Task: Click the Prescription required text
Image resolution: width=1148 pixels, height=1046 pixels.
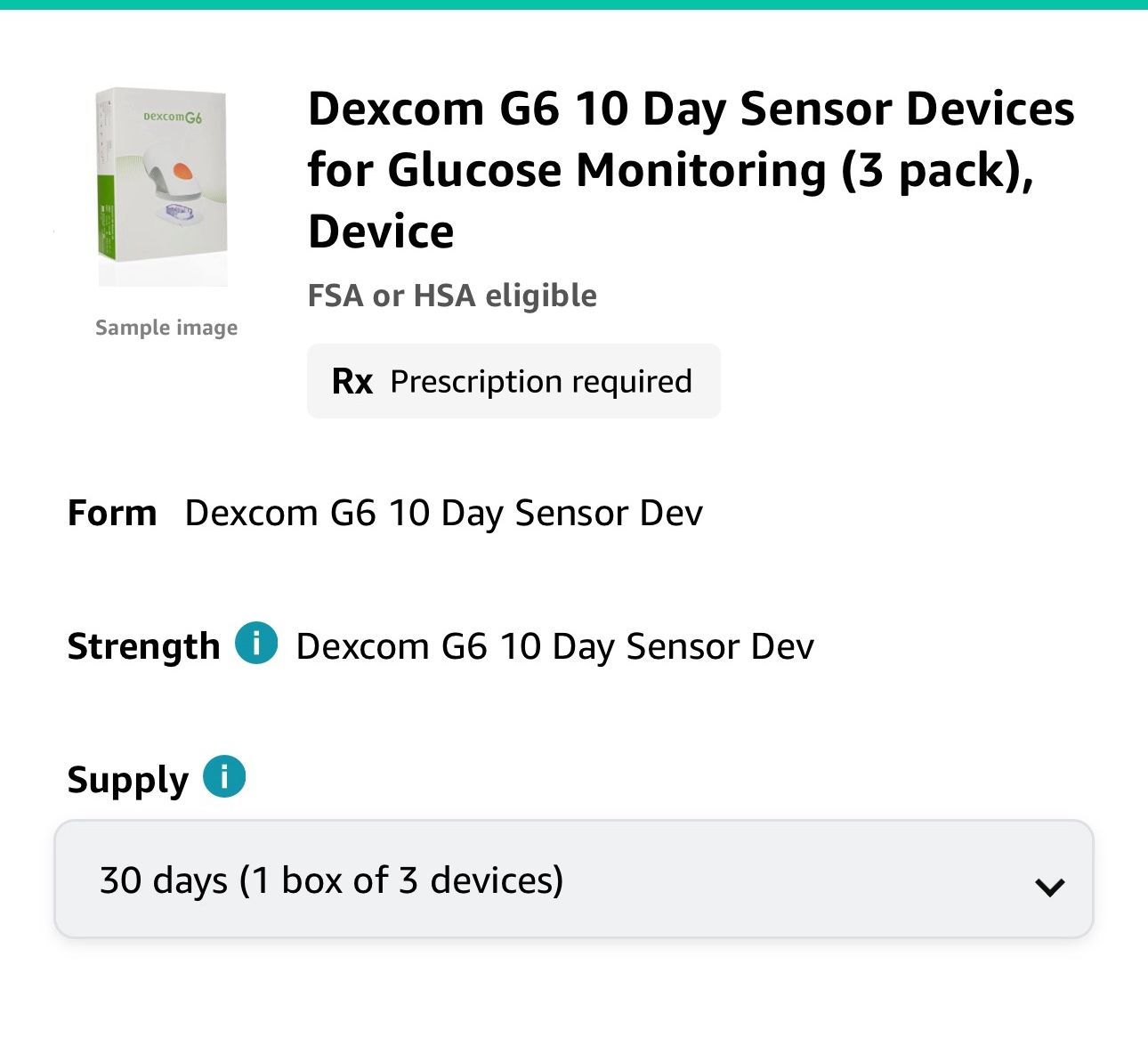Action: click(x=541, y=381)
